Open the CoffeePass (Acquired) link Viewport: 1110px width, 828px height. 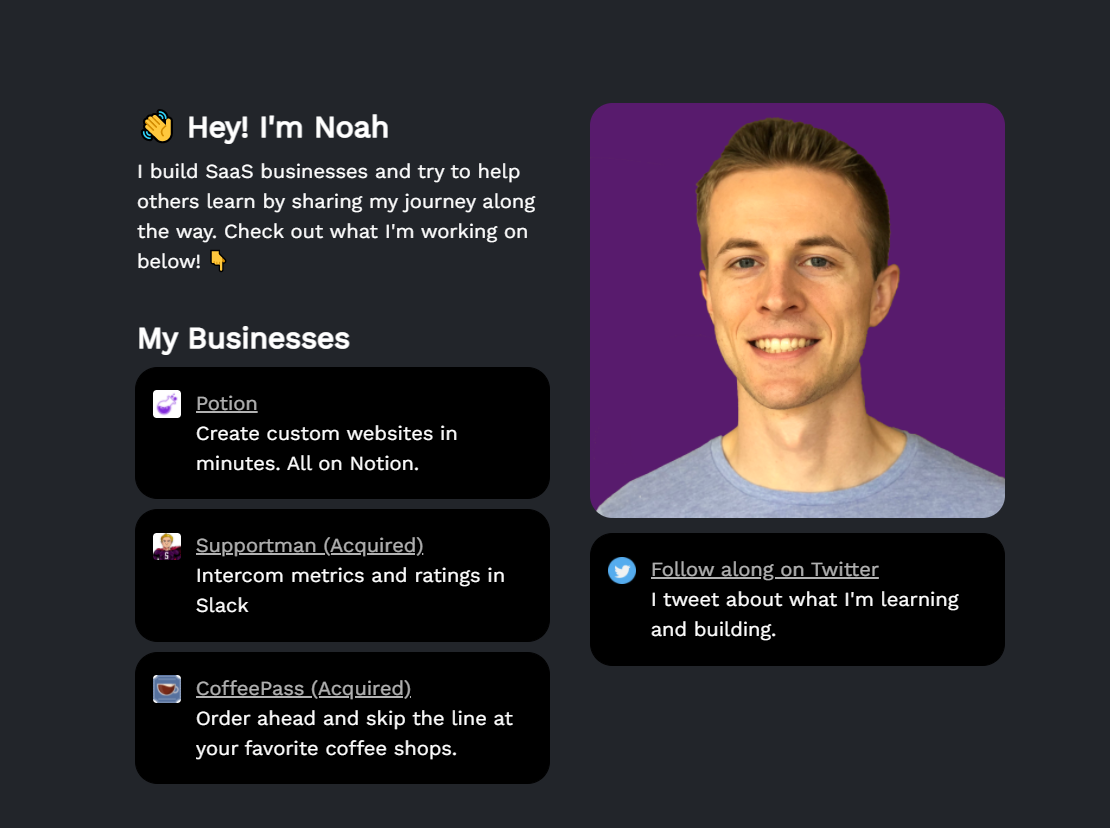pos(303,689)
